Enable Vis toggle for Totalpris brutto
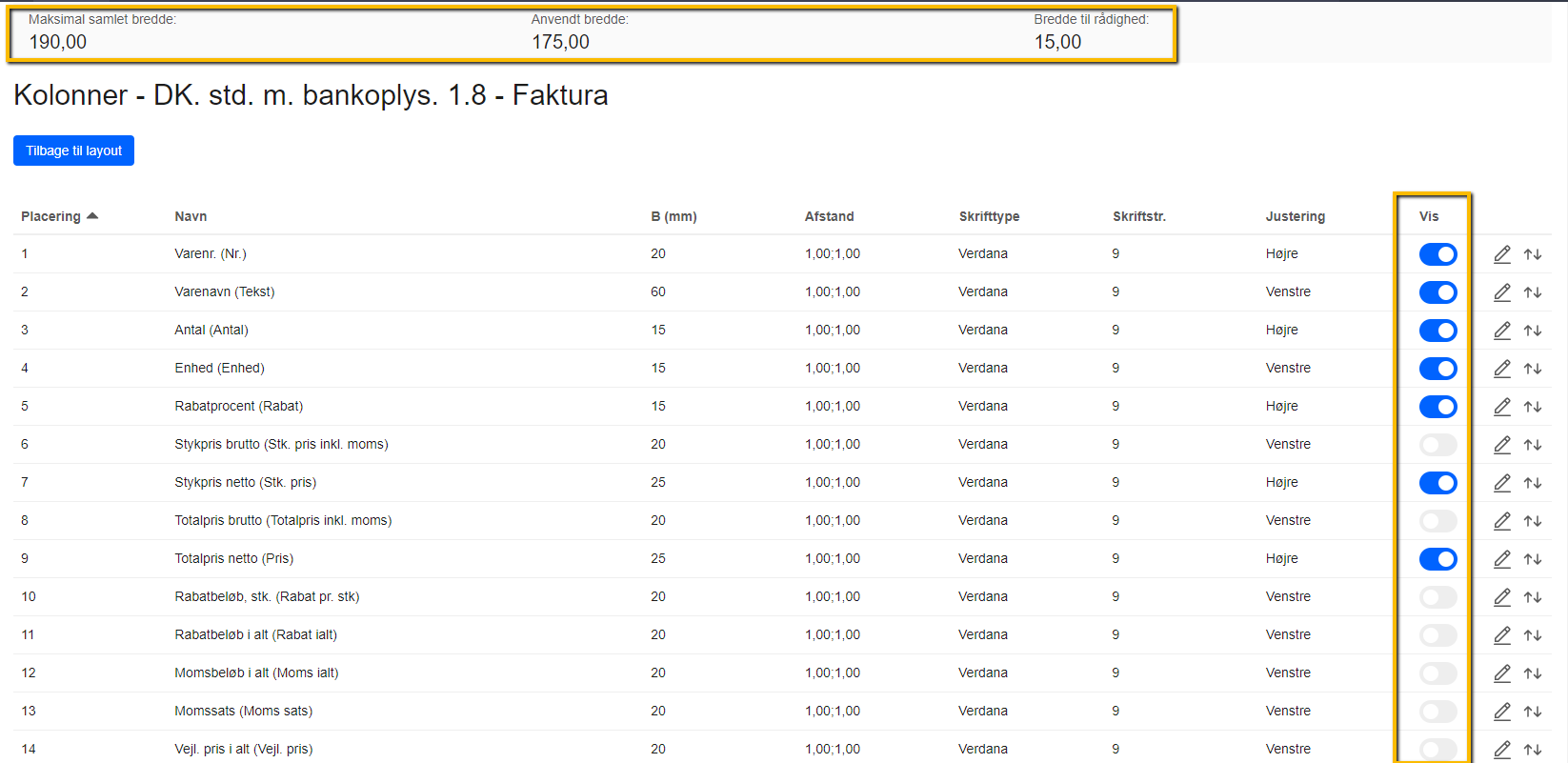1568x763 pixels. click(1437, 521)
